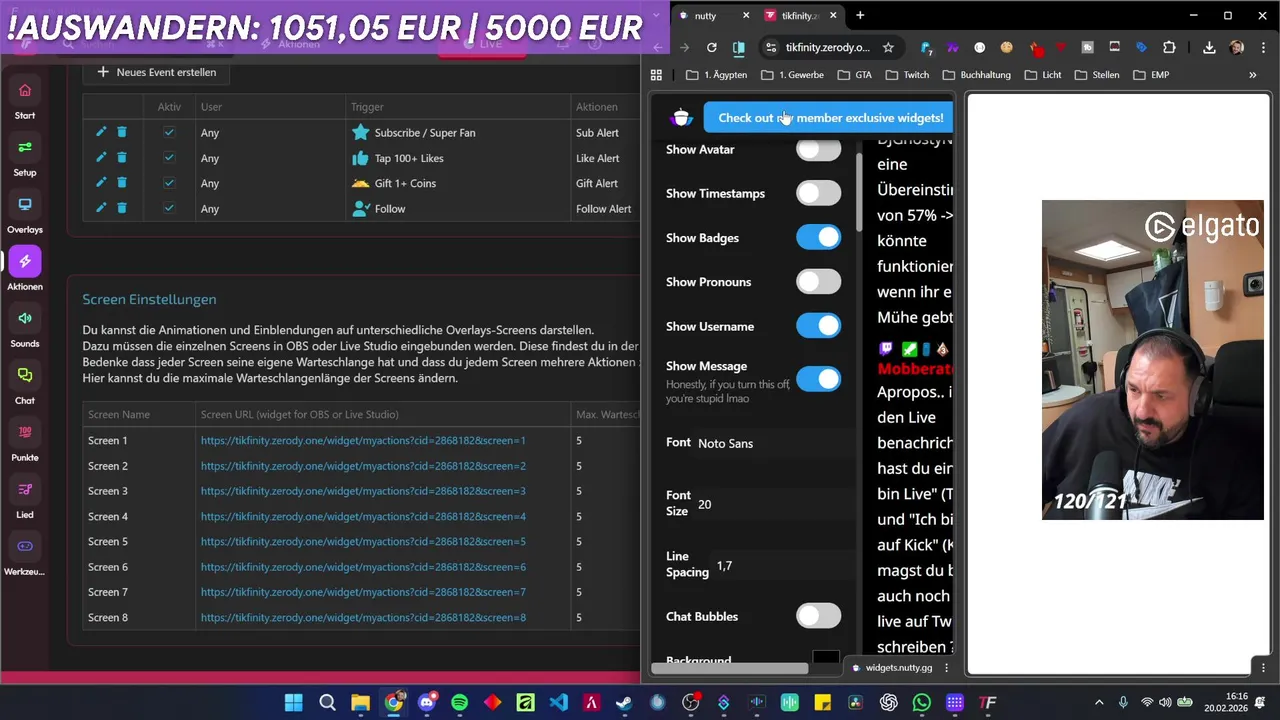Open the Twitch bookmark folder
The width and height of the screenshot is (1280, 720).
(x=906, y=75)
